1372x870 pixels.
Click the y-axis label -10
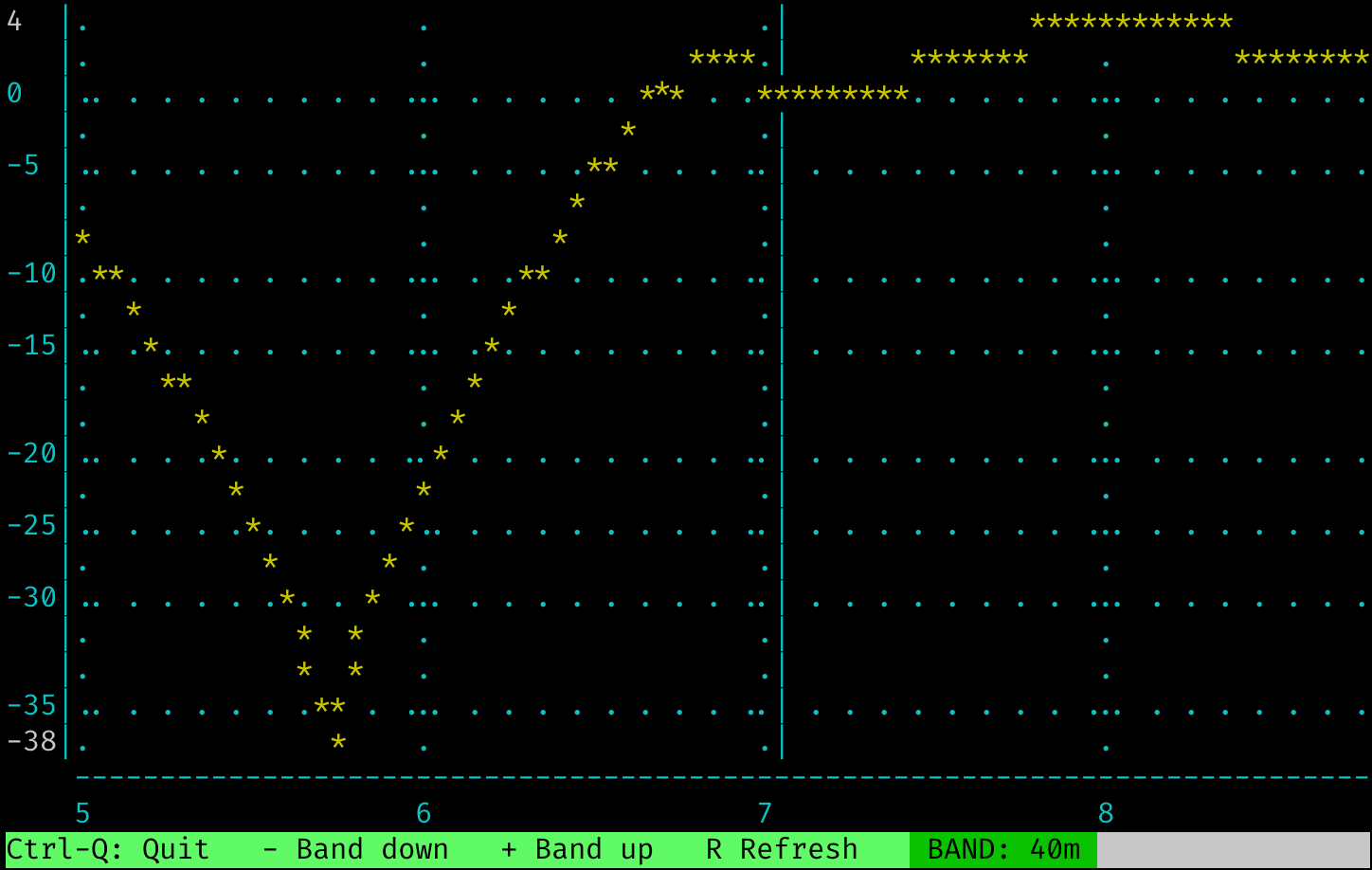pos(31,273)
